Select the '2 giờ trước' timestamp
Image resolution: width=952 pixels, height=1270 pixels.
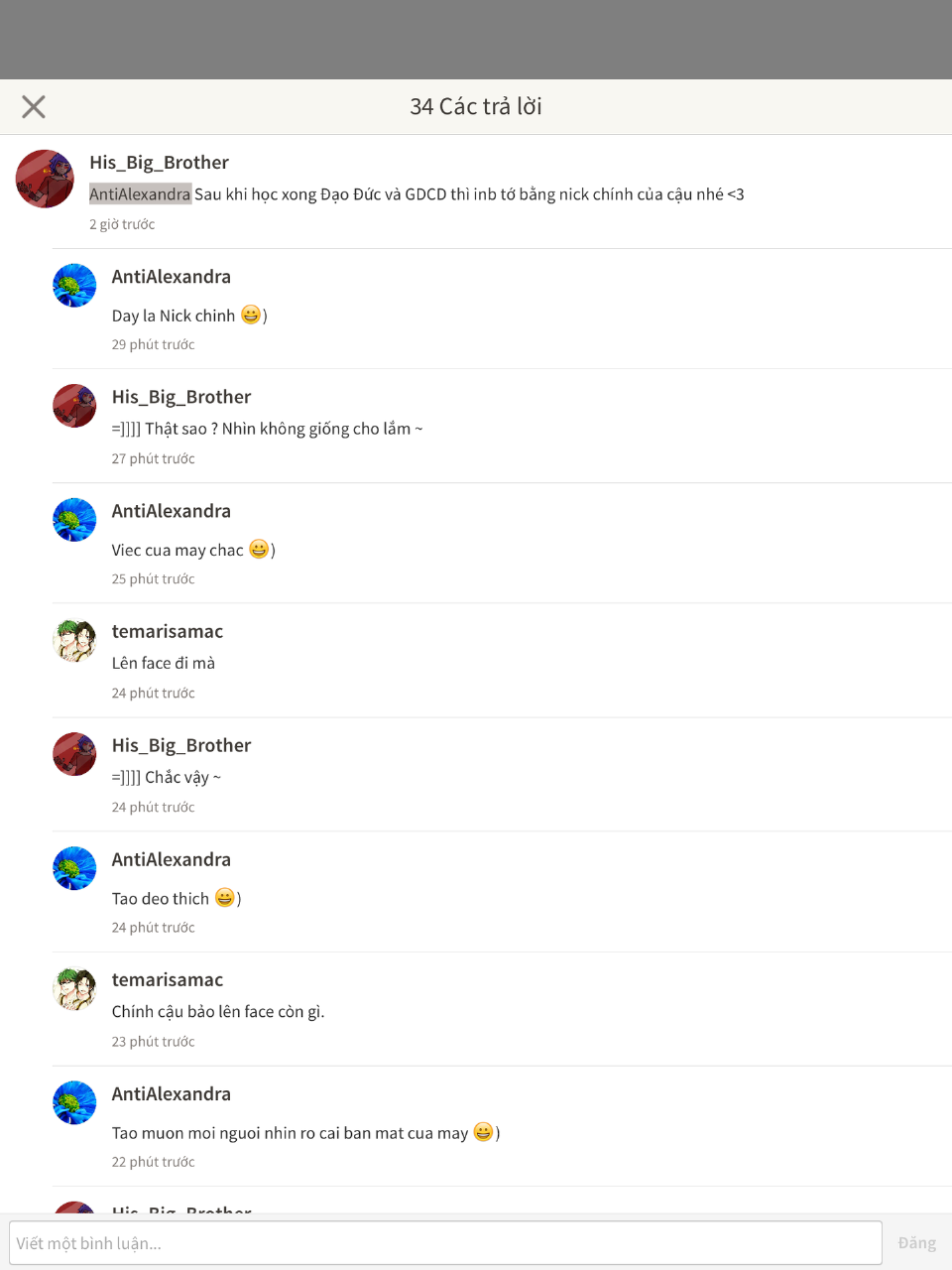tap(122, 224)
